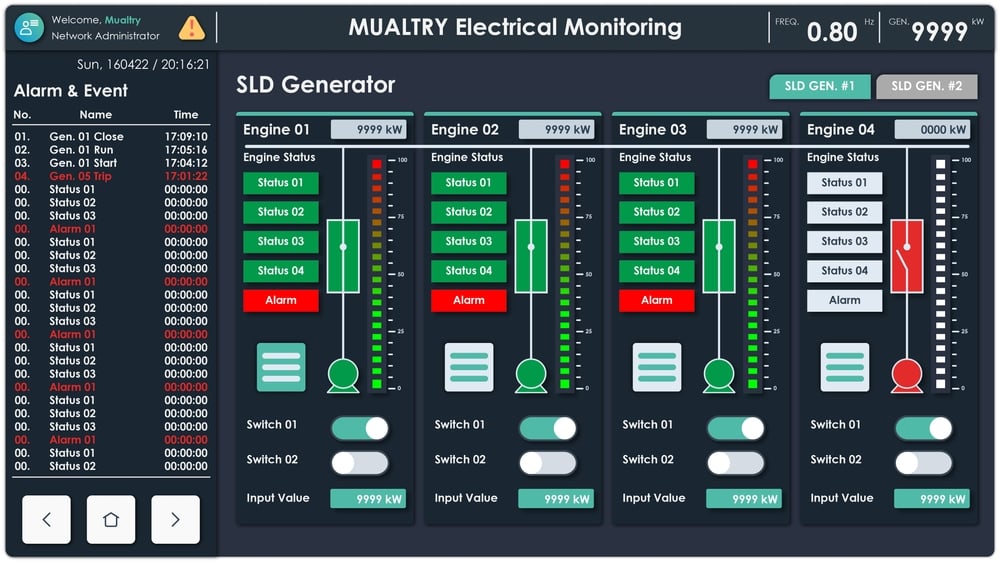Toggle Switch 01 on Engine 03
This screenshot has width=1000, height=562.
(736, 429)
